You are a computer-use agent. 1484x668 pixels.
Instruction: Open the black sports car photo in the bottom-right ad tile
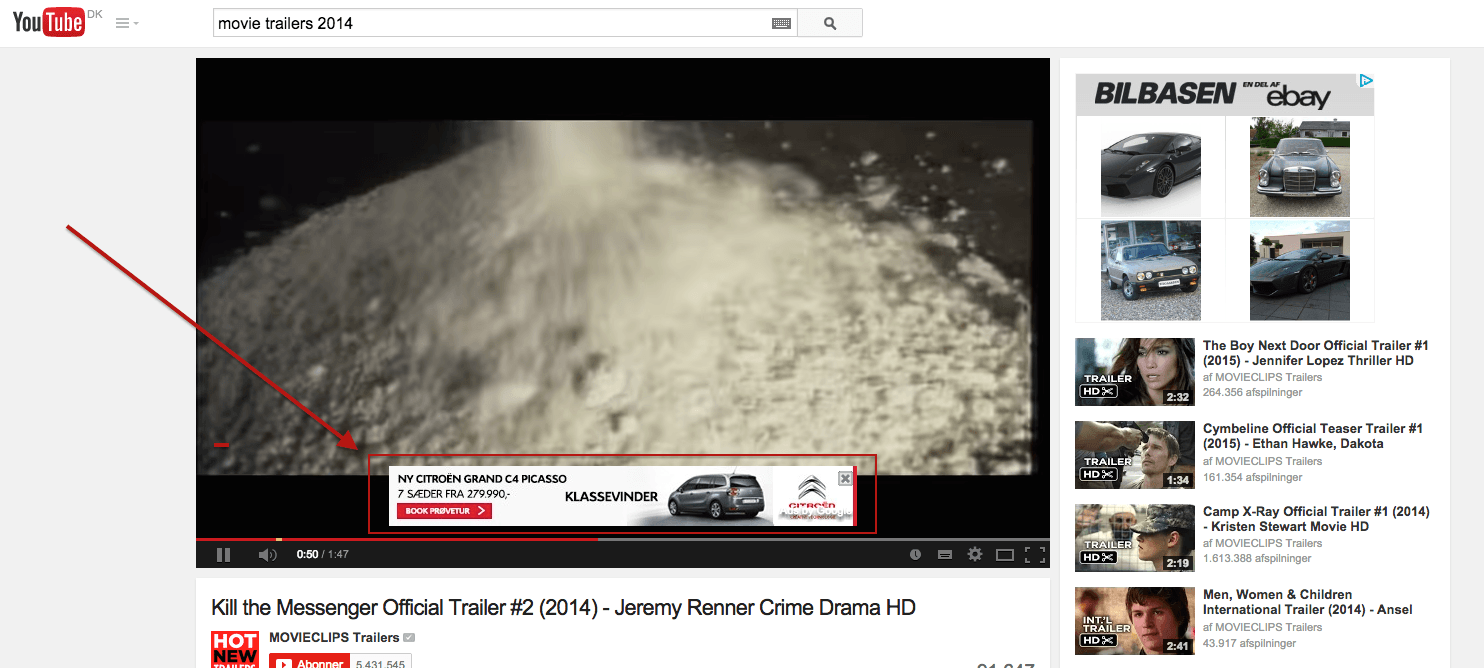pos(1300,270)
